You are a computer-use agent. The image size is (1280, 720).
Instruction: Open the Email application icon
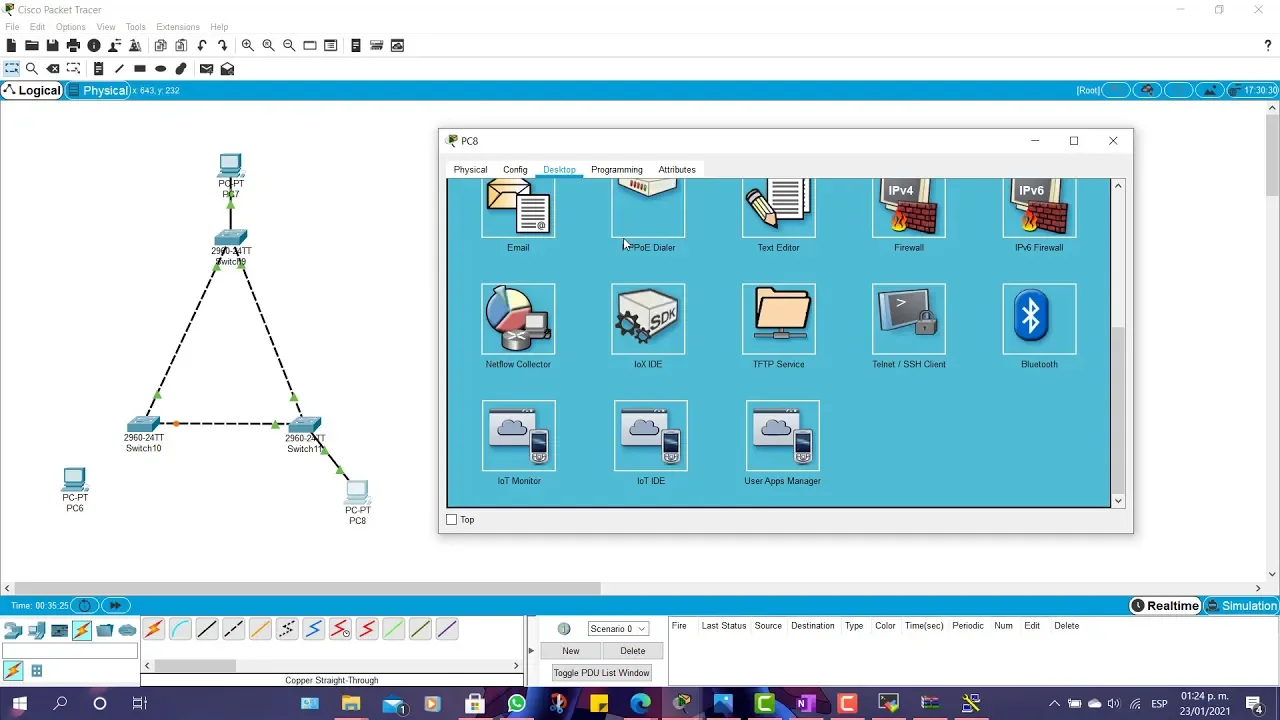pos(518,209)
